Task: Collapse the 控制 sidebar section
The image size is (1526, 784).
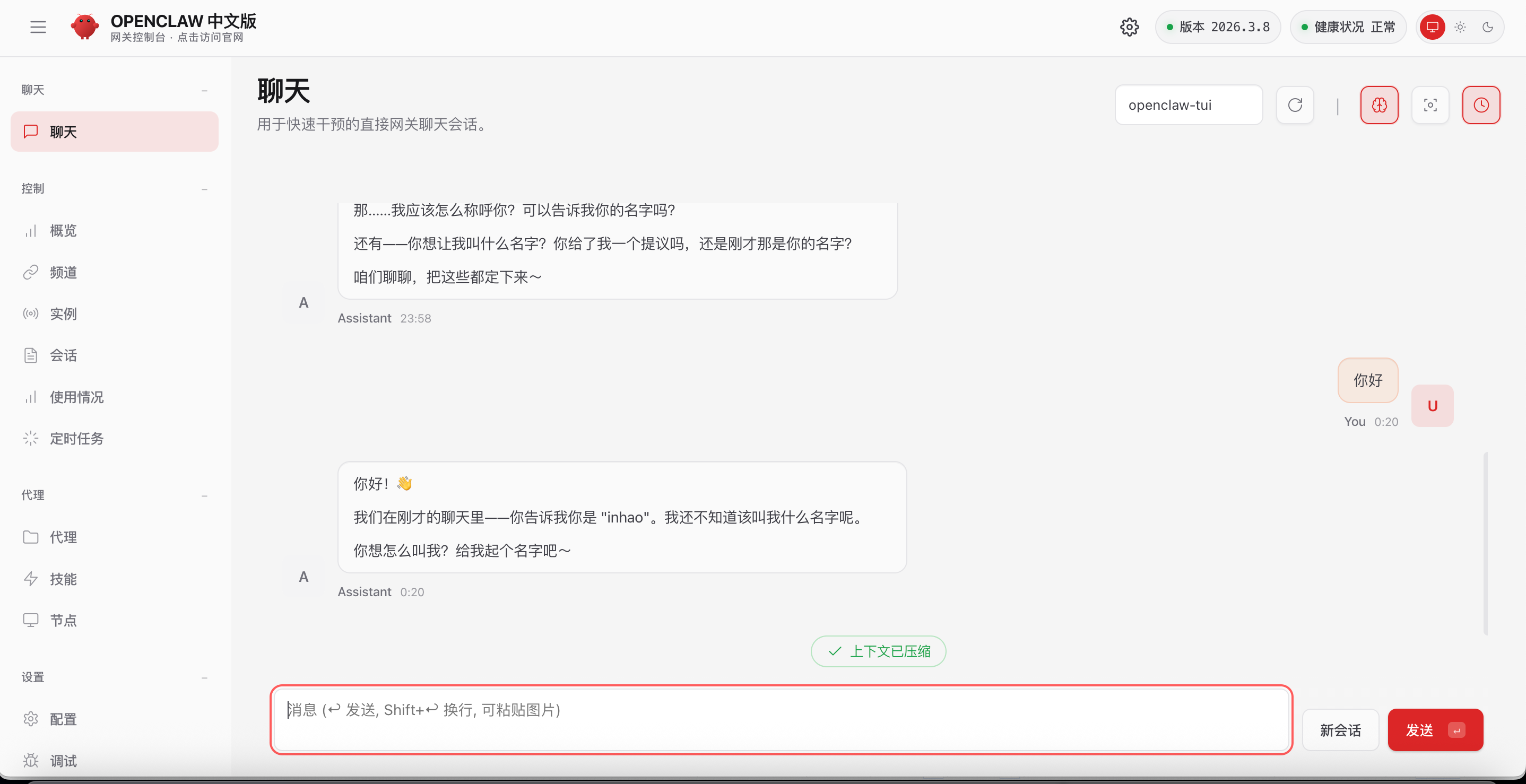Action: 204,189
